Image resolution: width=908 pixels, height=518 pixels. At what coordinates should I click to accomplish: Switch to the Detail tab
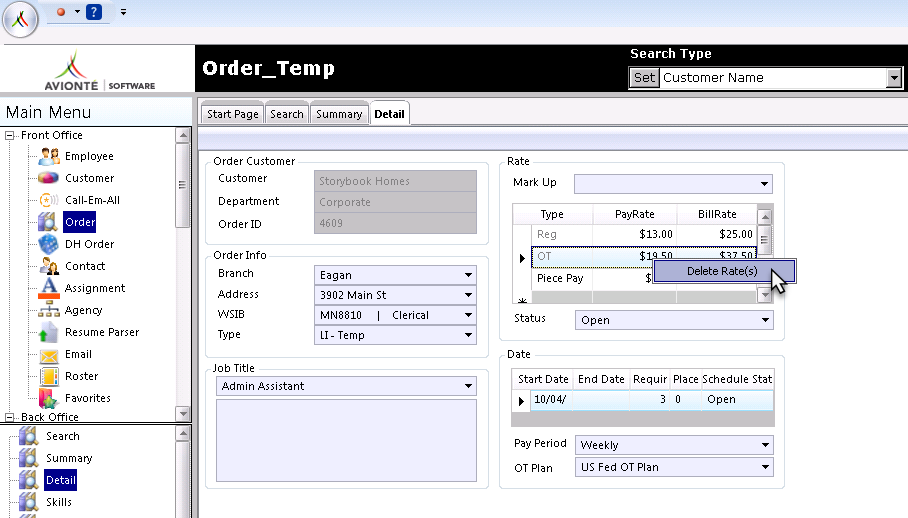click(389, 114)
